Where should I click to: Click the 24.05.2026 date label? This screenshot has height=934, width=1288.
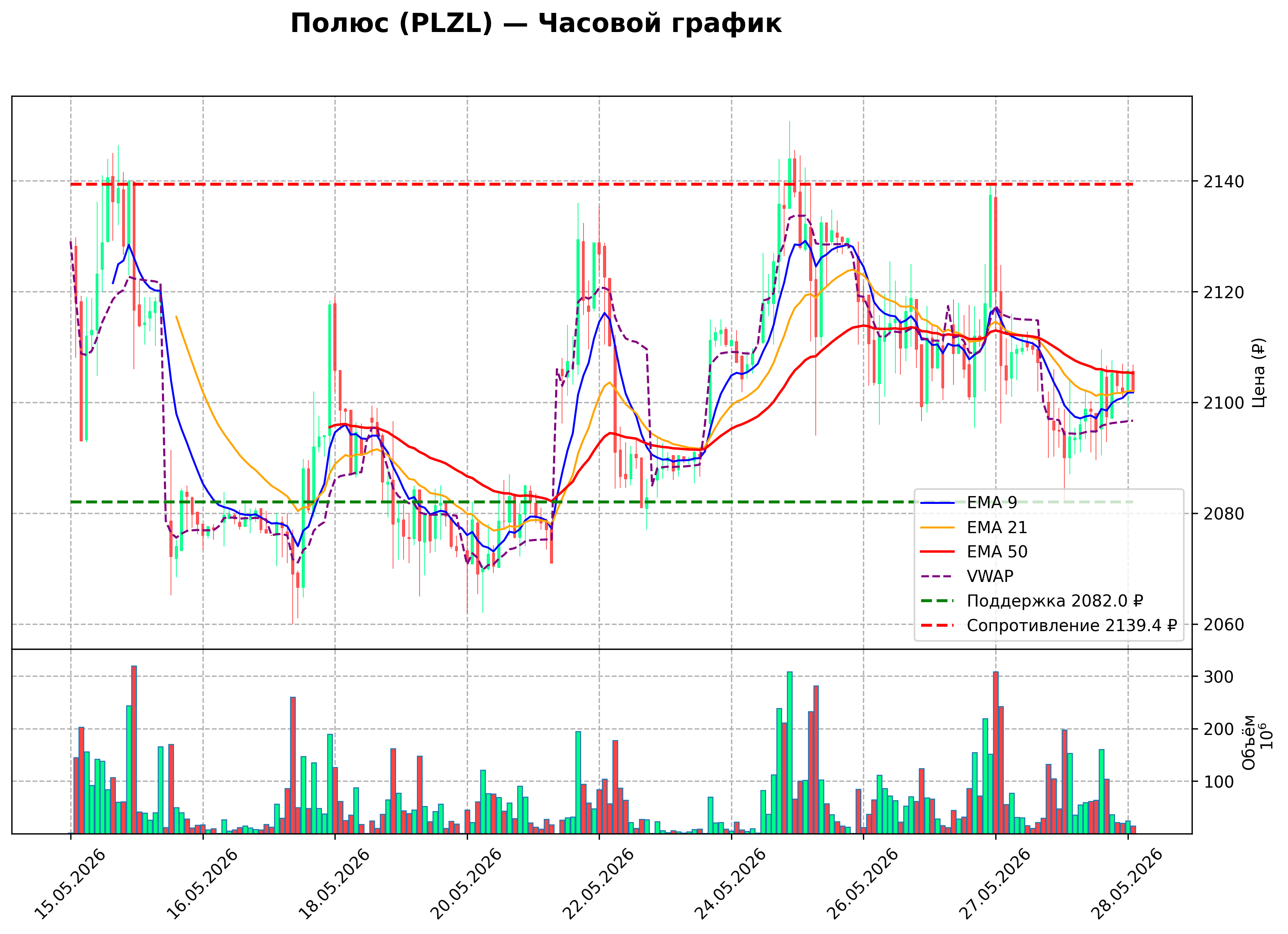[730, 884]
